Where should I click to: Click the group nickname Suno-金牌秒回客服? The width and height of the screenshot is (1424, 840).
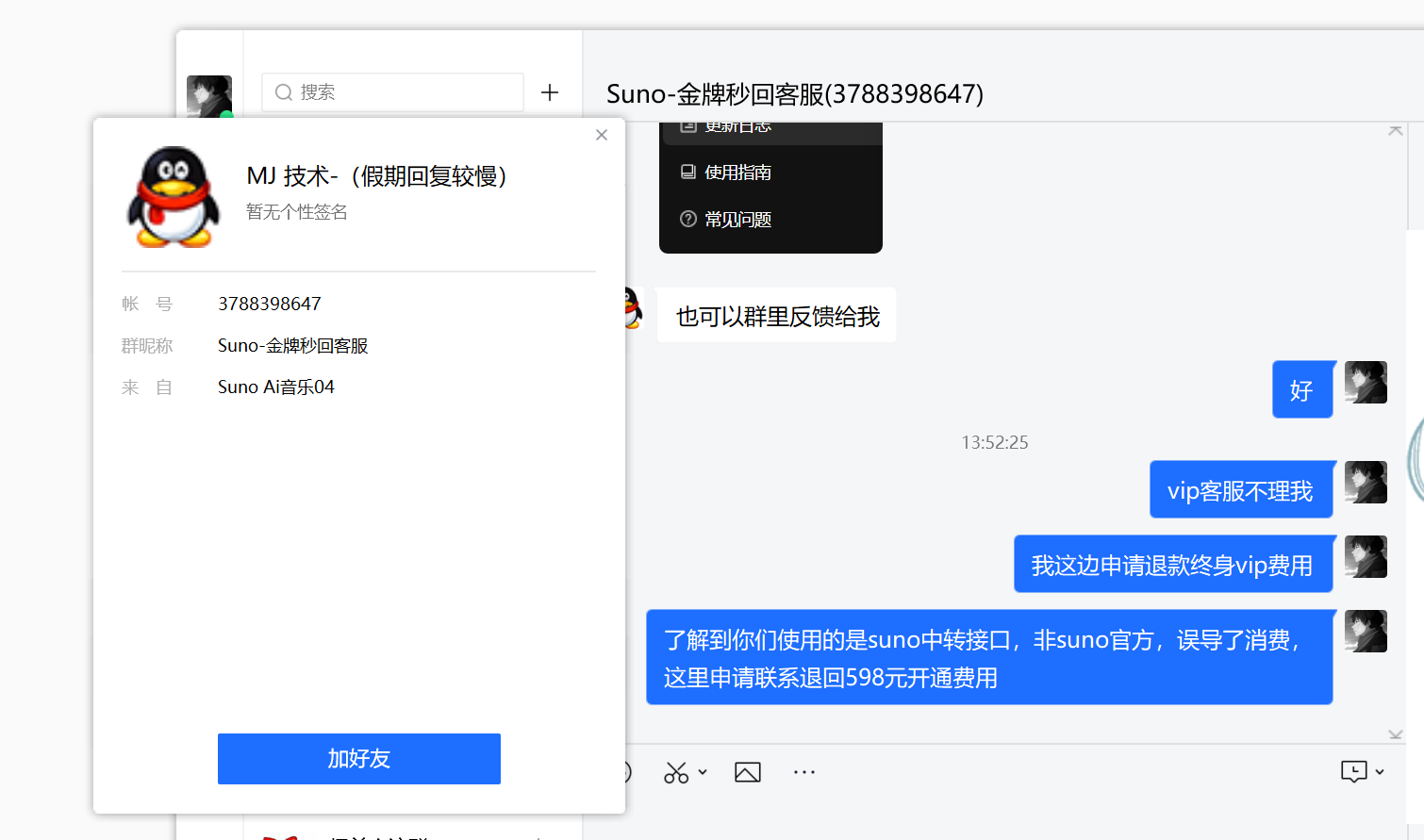[x=293, y=345]
